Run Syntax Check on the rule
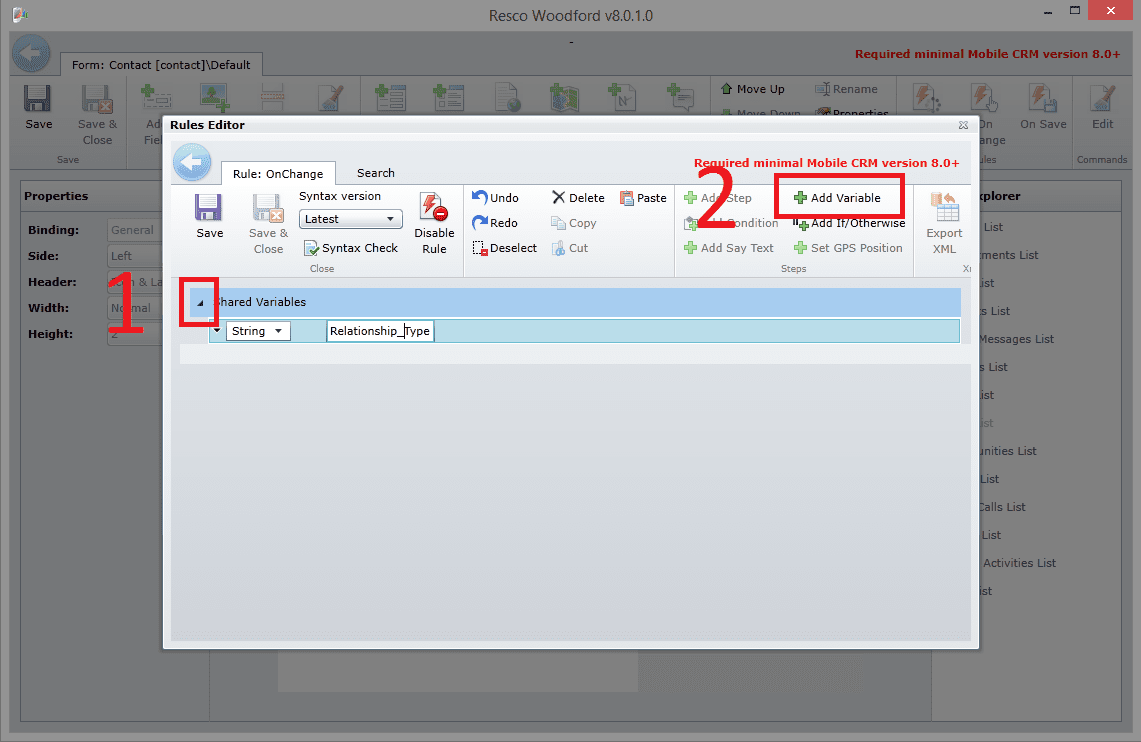This screenshot has height=742, width=1141. pos(351,248)
